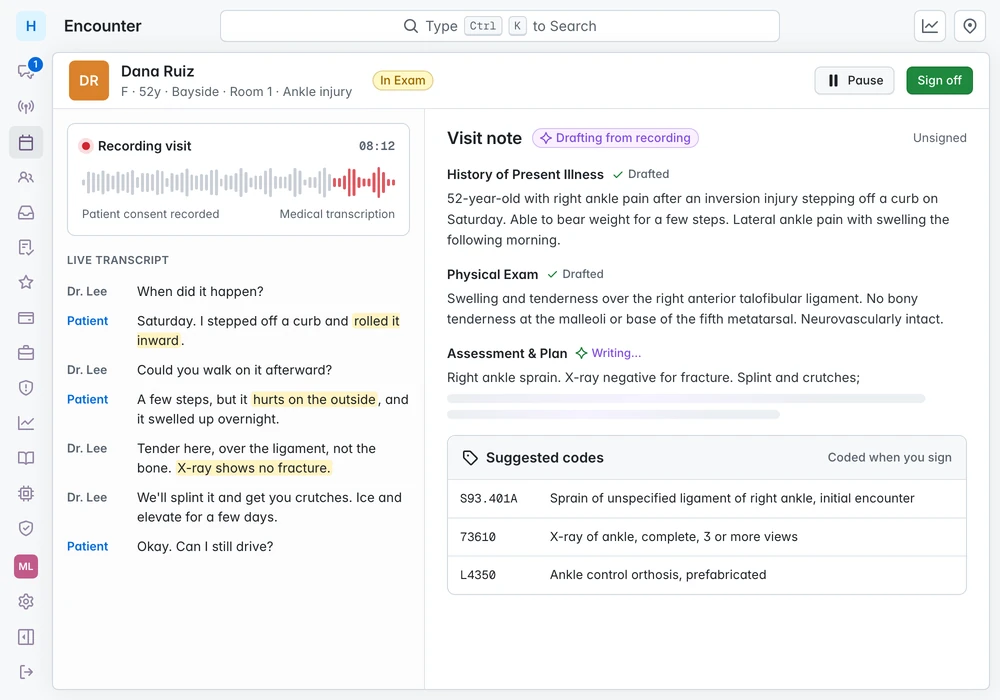Click 'When did it happen?' transcript line
The height and width of the screenshot is (700, 1000).
click(200, 292)
